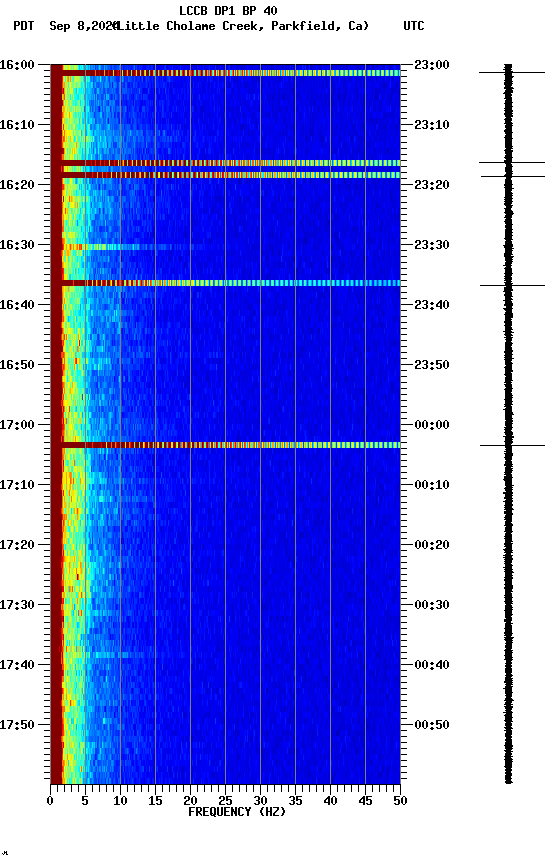The height and width of the screenshot is (864, 552).
Task: Click the '23:40' UTC time label
Action: tap(432, 305)
